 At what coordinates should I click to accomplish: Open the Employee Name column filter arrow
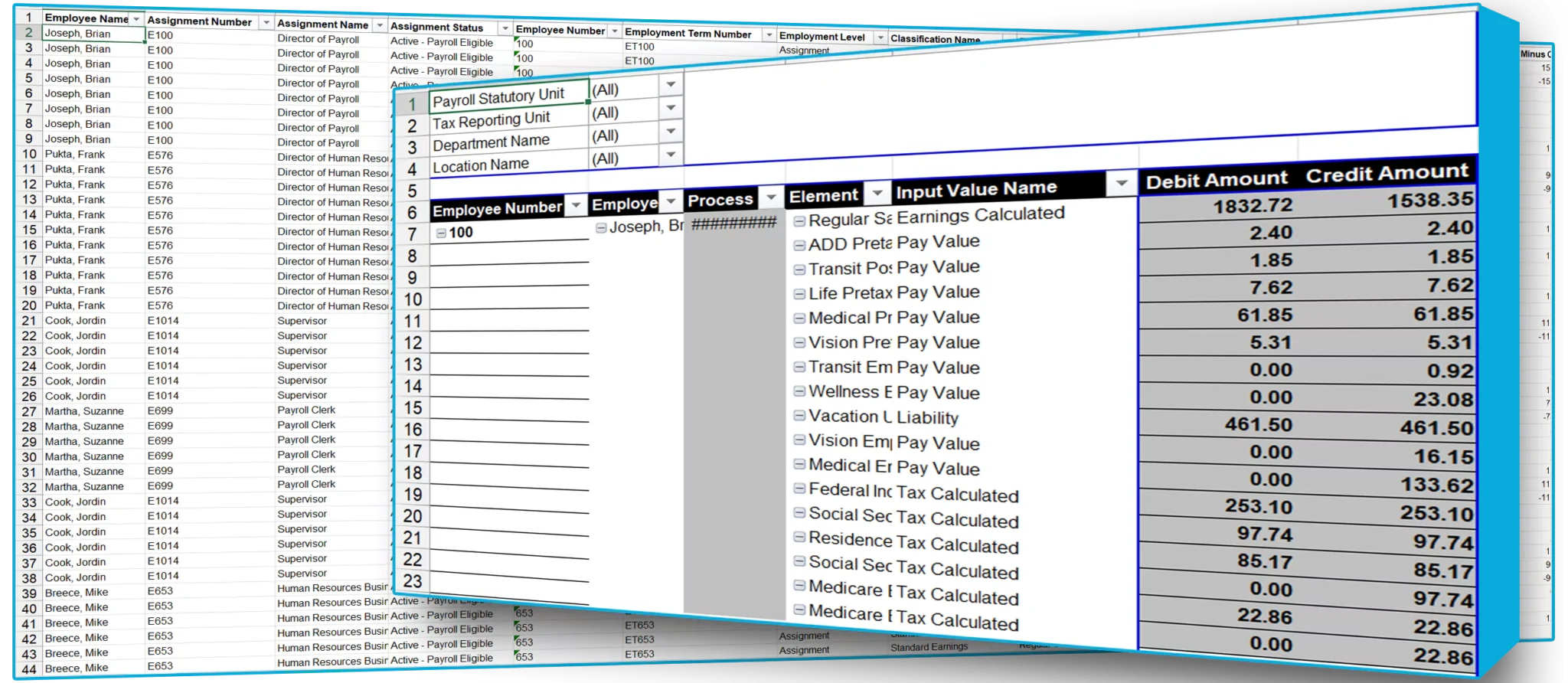tap(136, 18)
